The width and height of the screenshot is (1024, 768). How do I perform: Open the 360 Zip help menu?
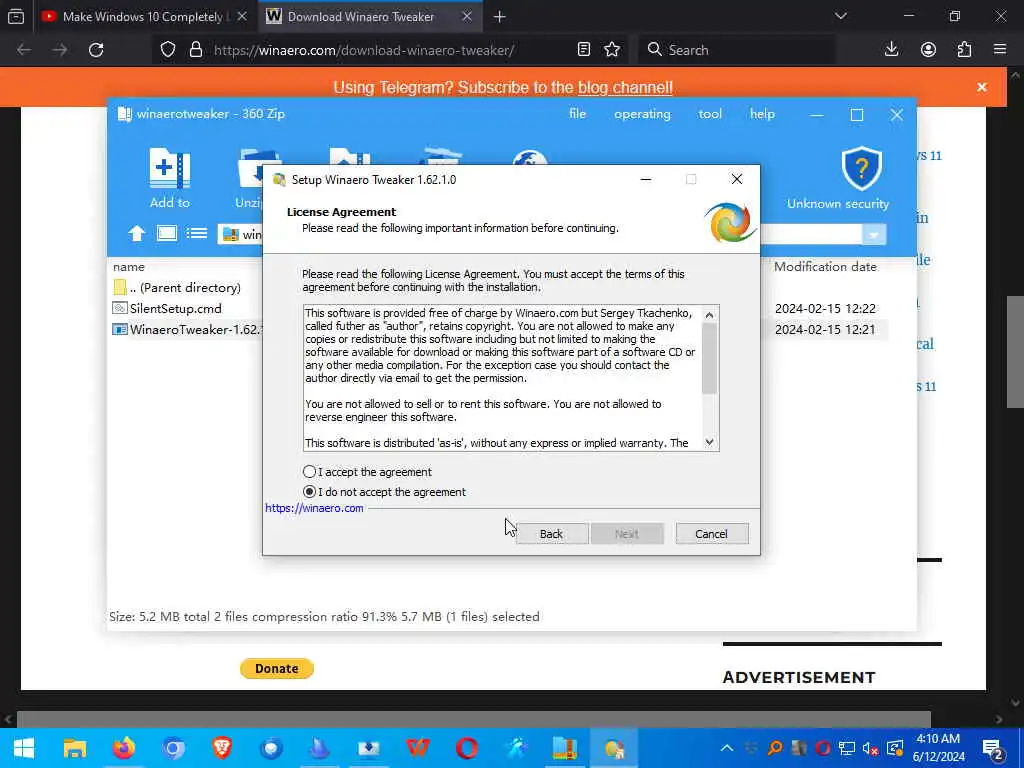tap(762, 114)
